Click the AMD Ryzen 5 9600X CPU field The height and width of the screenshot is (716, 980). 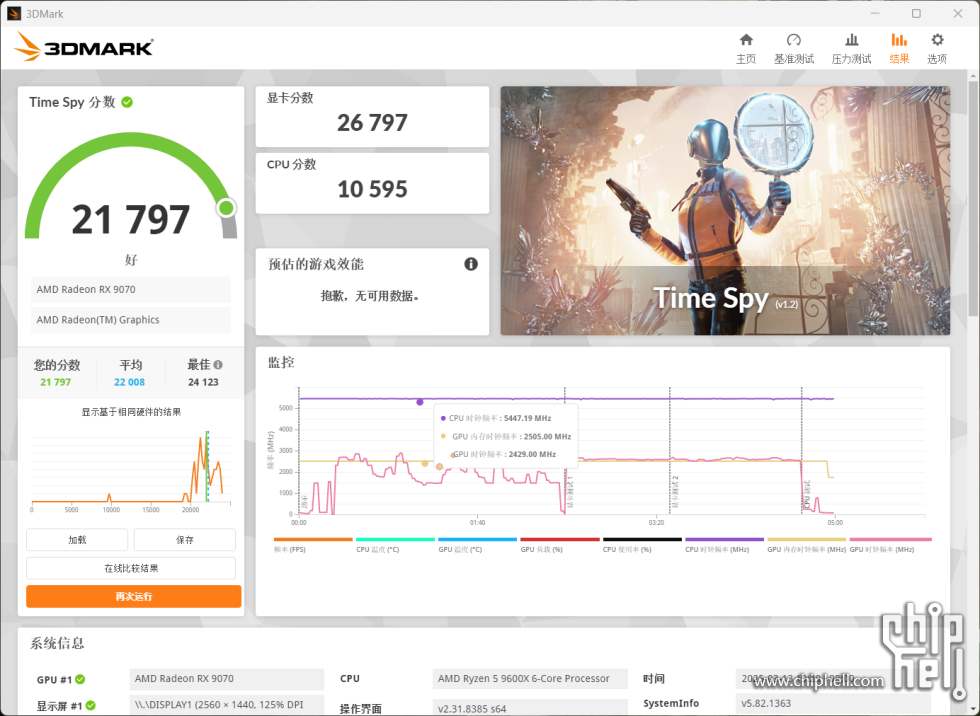[530, 679]
